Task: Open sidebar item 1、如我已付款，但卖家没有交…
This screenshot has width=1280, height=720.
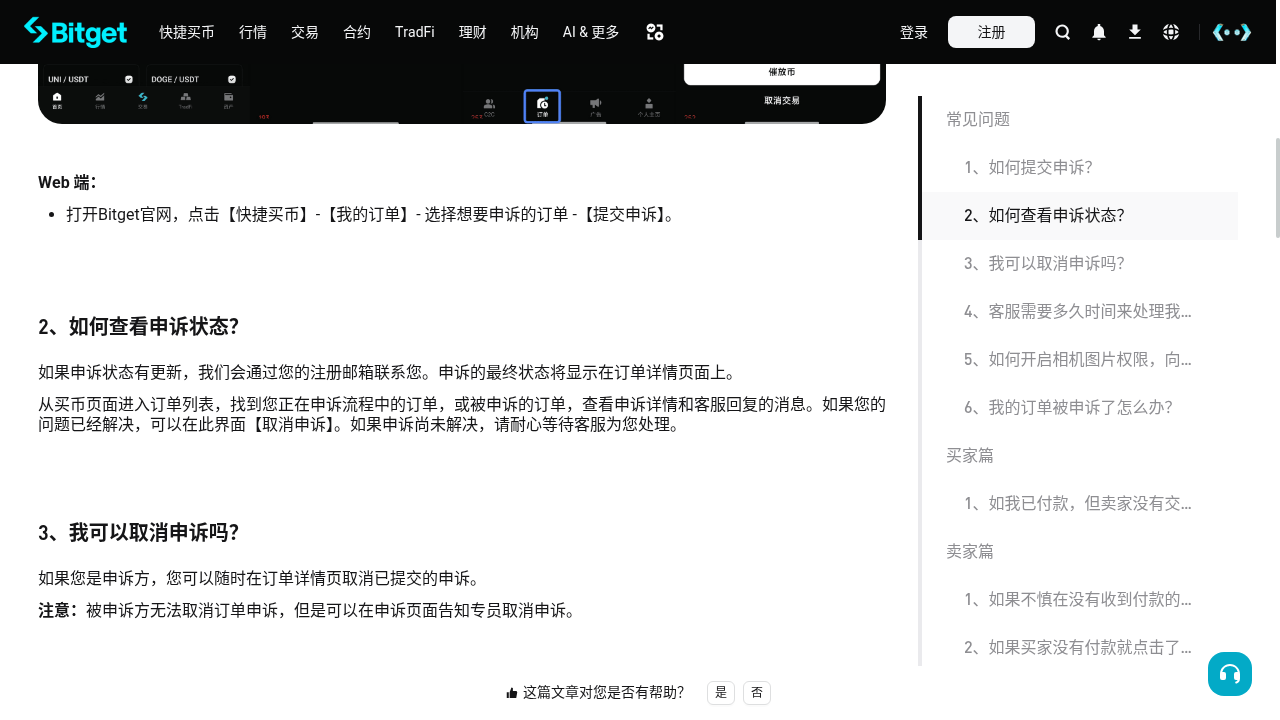Action: tap(1078, 504)
